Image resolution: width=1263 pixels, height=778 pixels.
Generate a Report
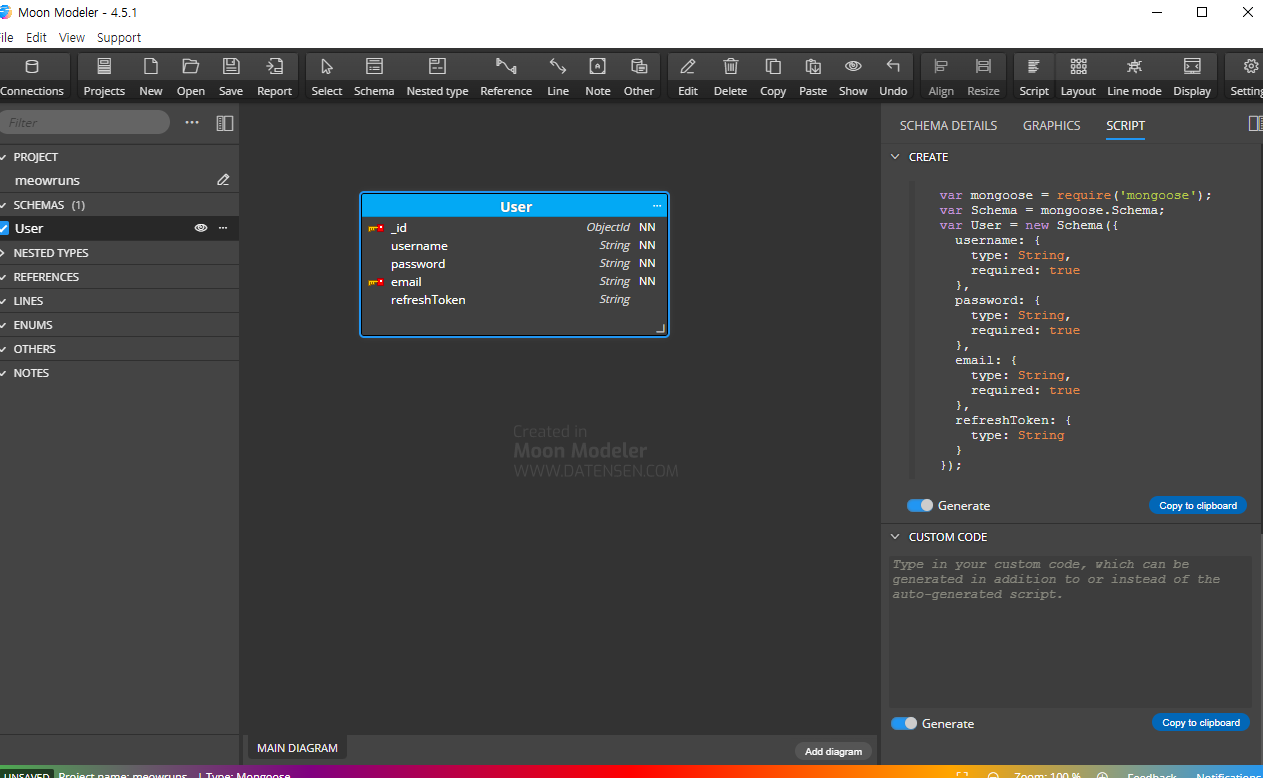point(274,77)
